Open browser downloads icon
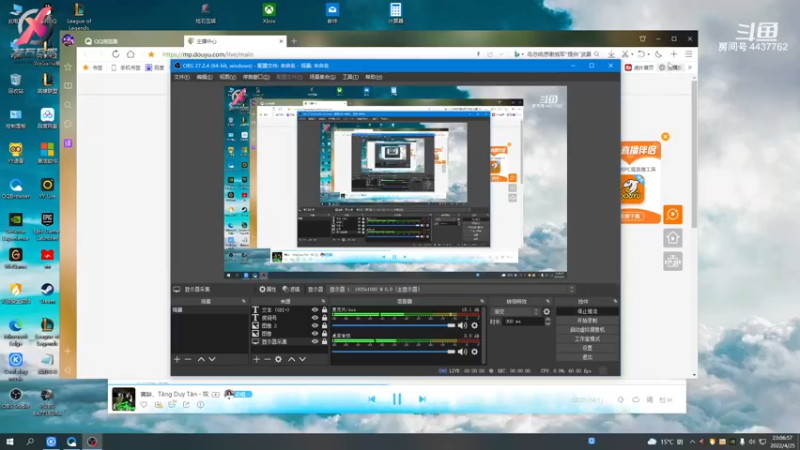800x450 pixels. 611,54
